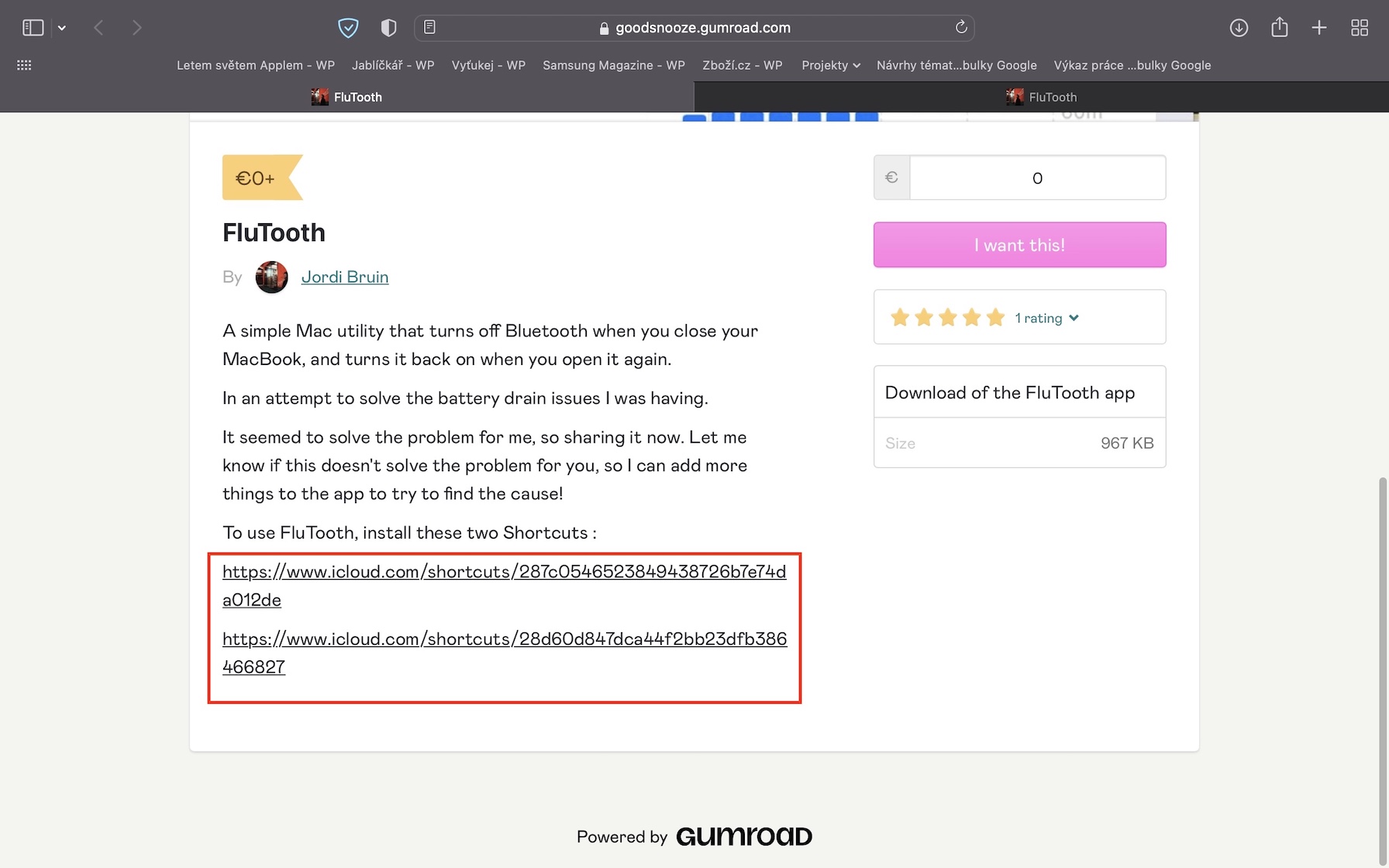Show the Privacy Report shield
This screenshot has height=868, width=1389.
(388, 28)
